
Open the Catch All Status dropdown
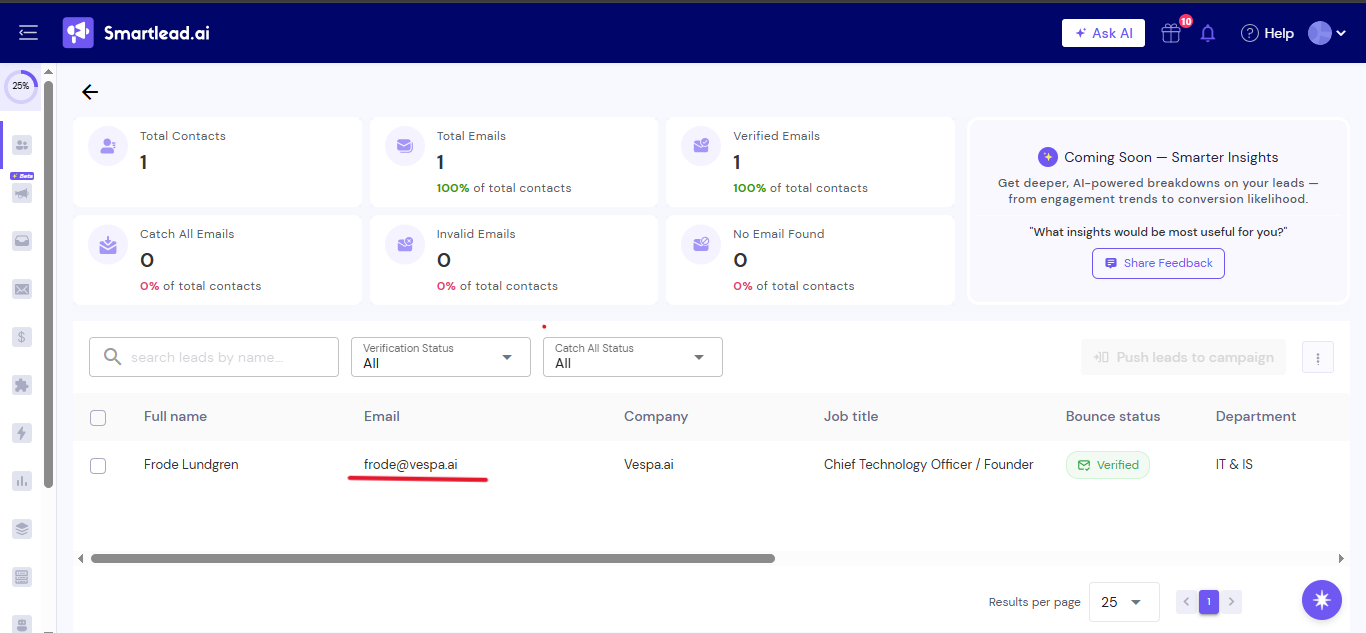(633, 357)
